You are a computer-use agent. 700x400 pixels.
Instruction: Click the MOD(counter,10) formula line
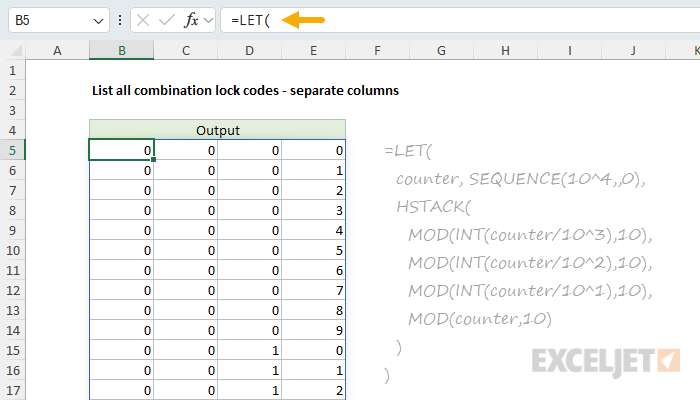point(480,319)
